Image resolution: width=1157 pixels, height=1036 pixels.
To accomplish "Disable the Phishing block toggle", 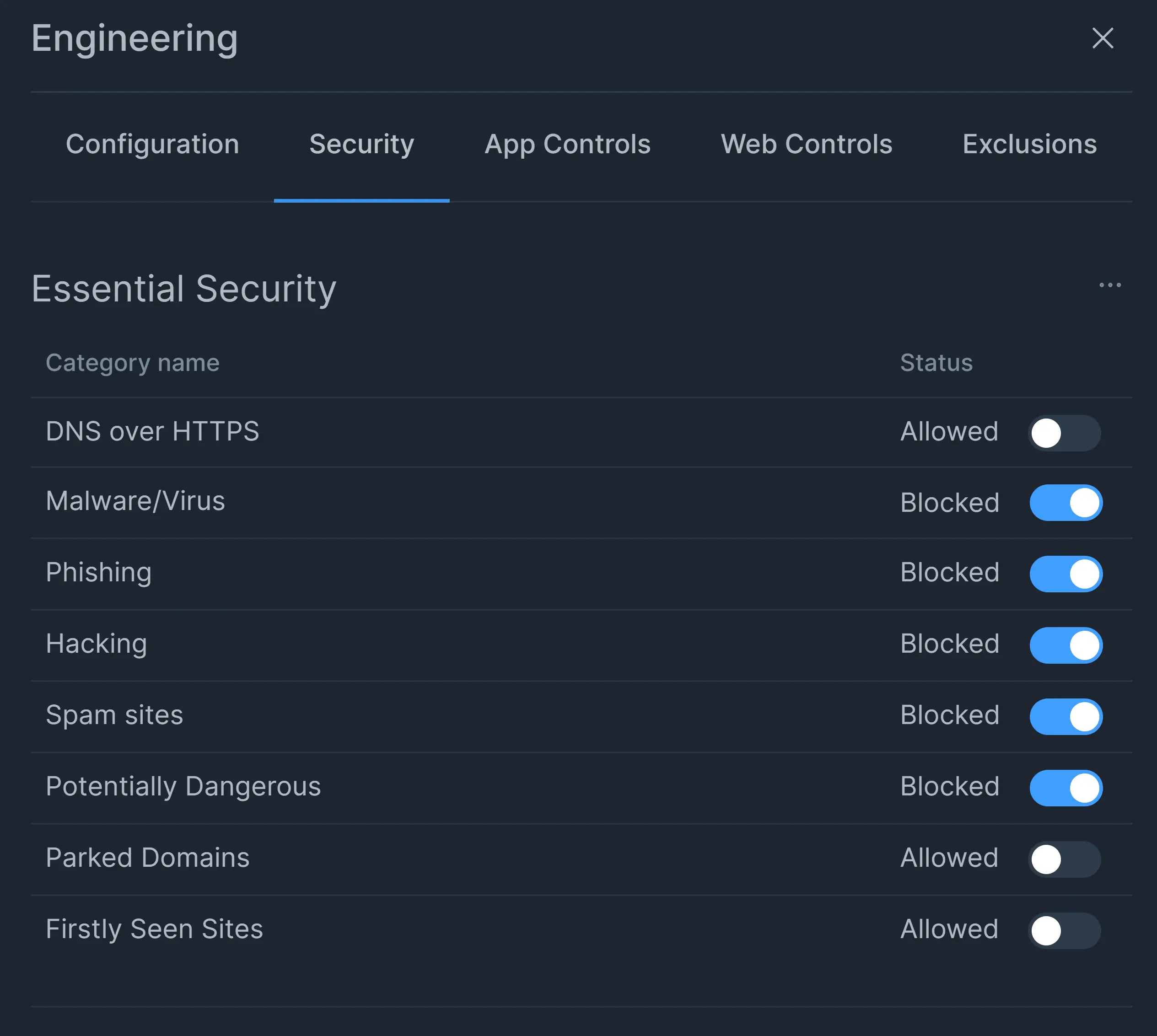I will click(x=1066, y=574).
